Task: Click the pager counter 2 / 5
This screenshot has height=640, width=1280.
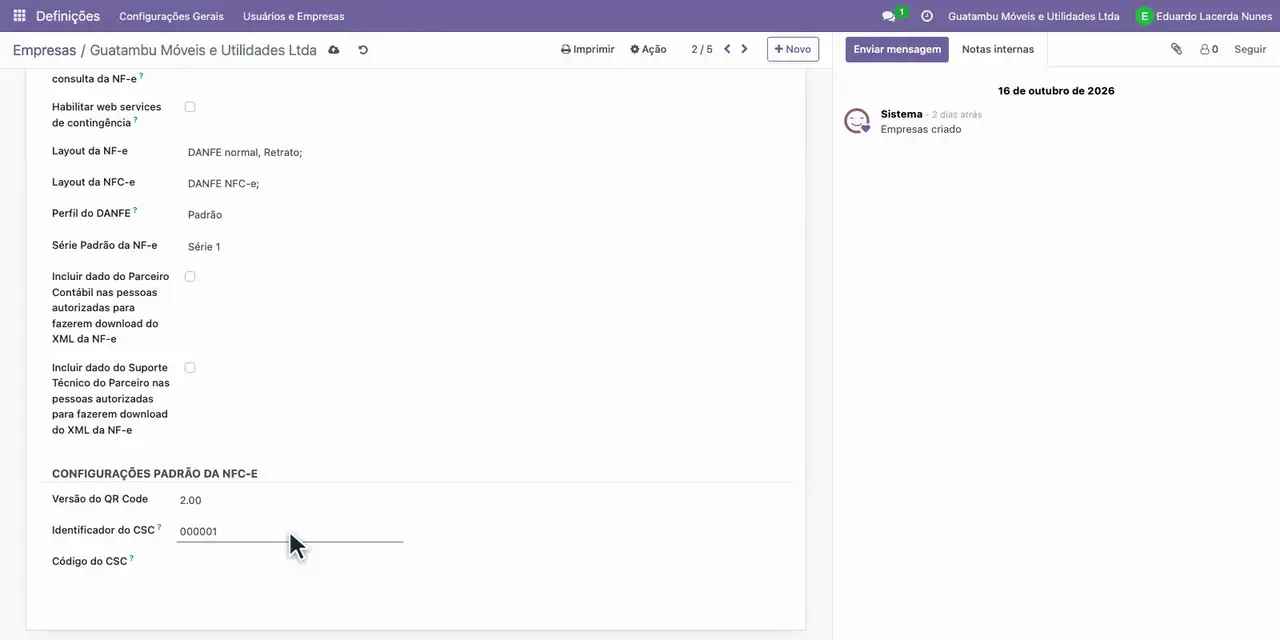Action: coord(702,49)
